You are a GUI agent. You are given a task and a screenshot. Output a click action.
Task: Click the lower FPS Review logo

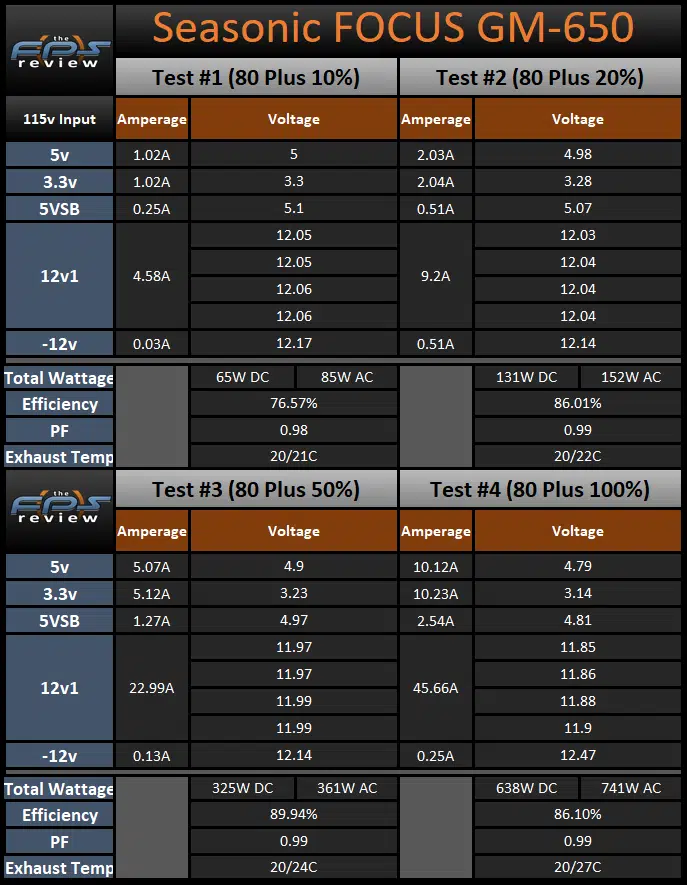tap(59, 507)
